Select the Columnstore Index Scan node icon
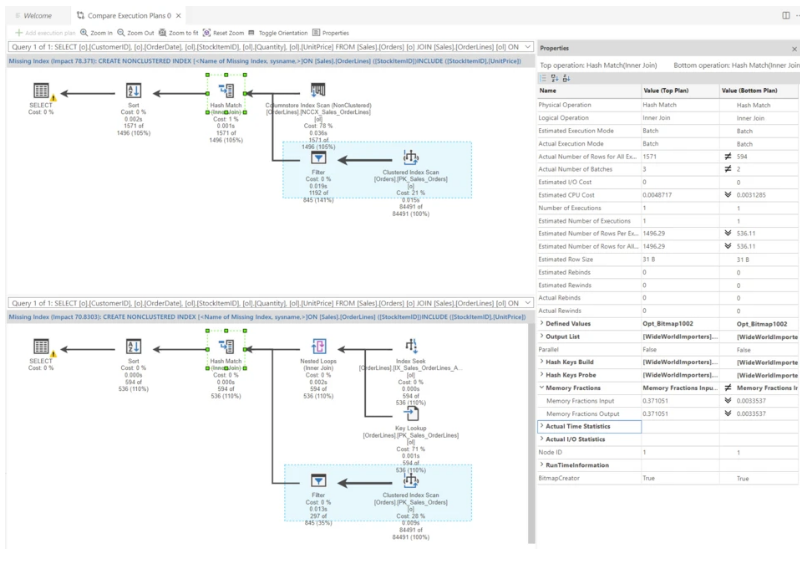This screenshot has width=800, height=587. coord(318,90)
